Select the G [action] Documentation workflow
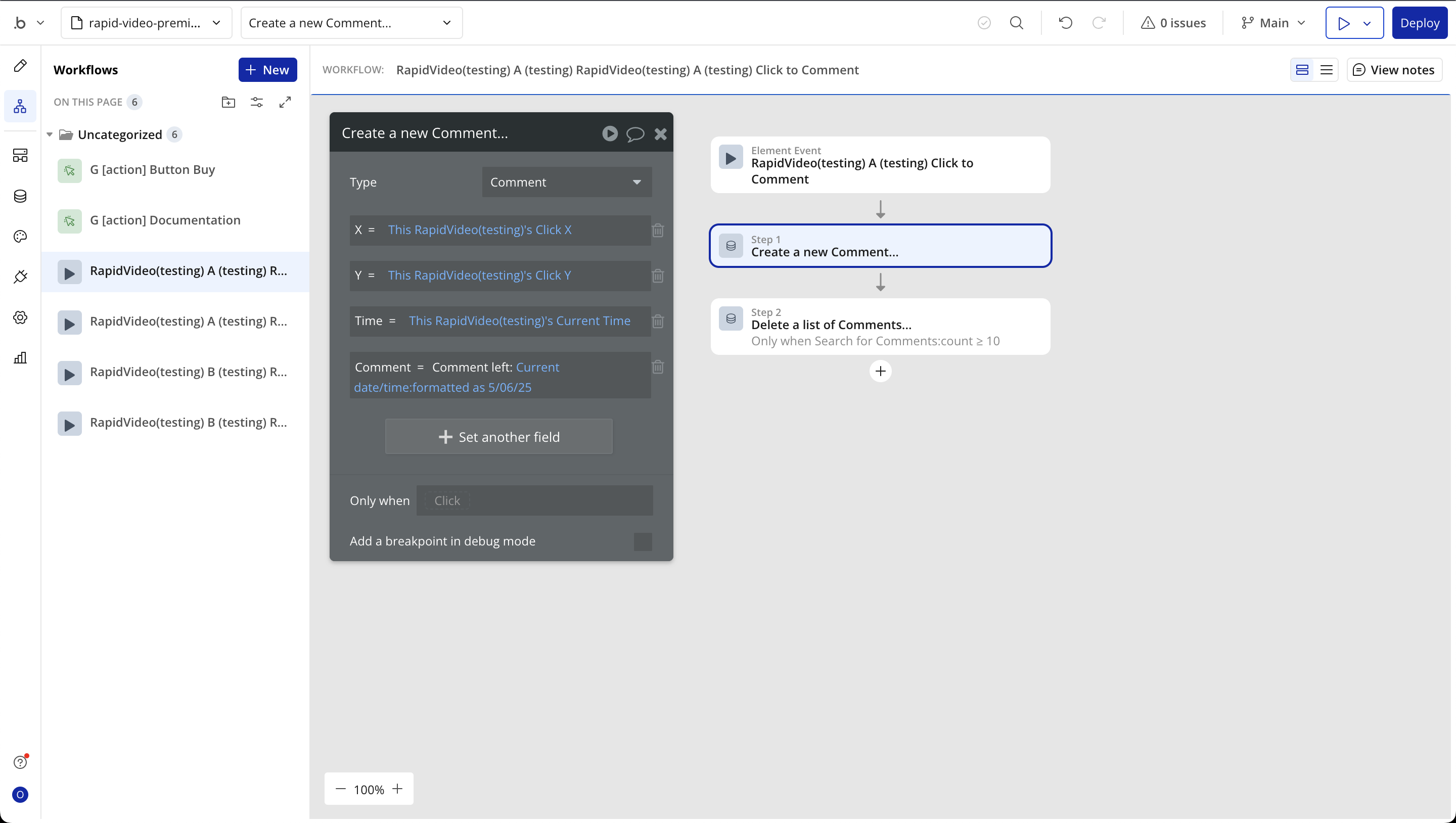 coord(165,220)
